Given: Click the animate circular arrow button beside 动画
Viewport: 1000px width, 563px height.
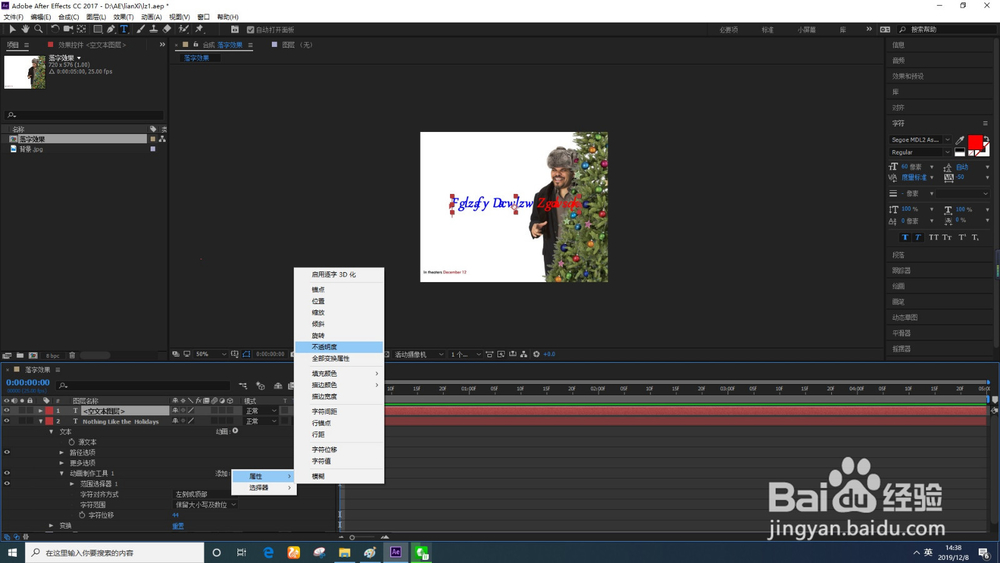Looking at the screenshot, I should coord(235,431).
